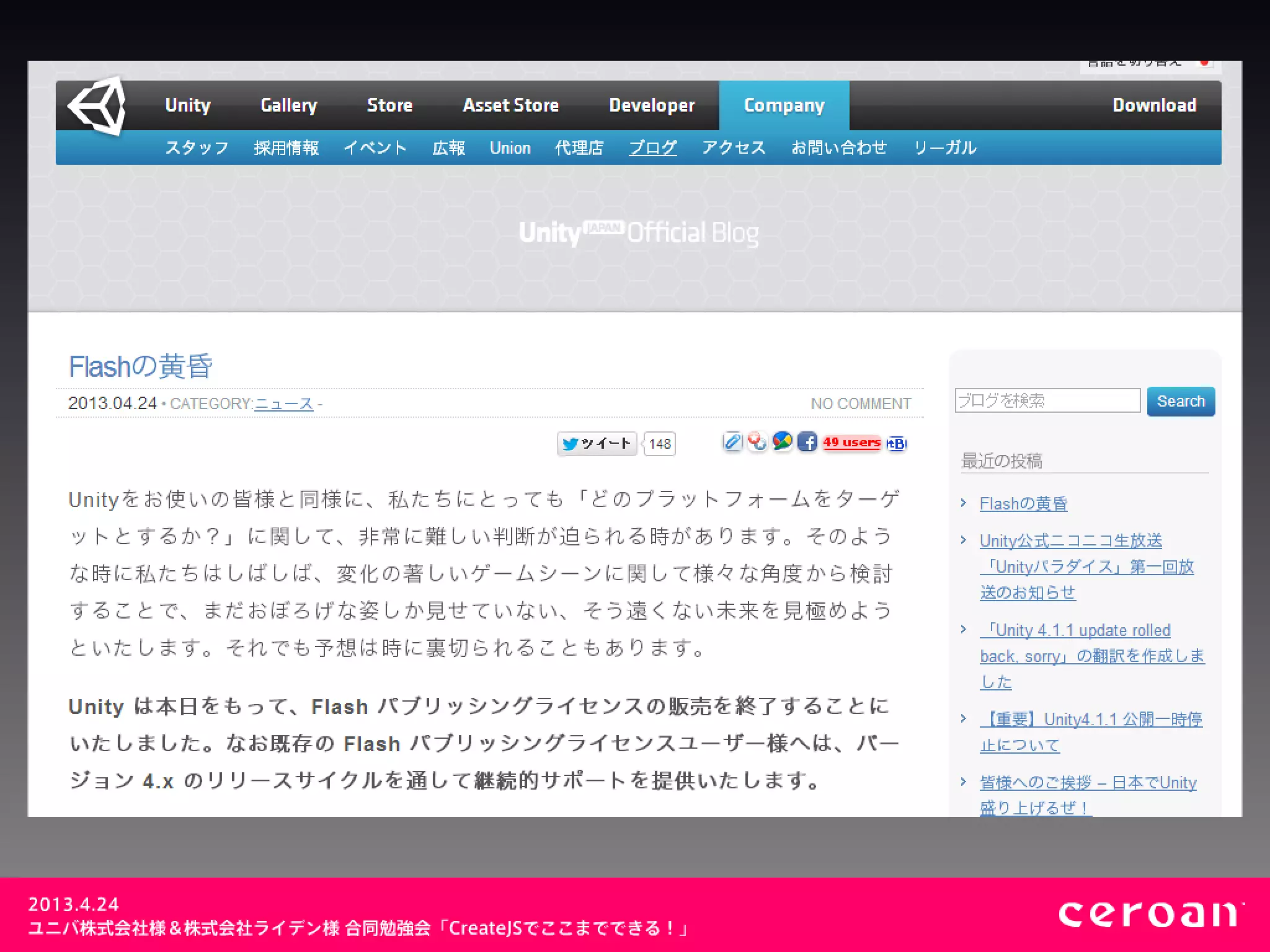Click the Download nav link
This screenshot has width=1270, height=952.
click(1155, 105)
